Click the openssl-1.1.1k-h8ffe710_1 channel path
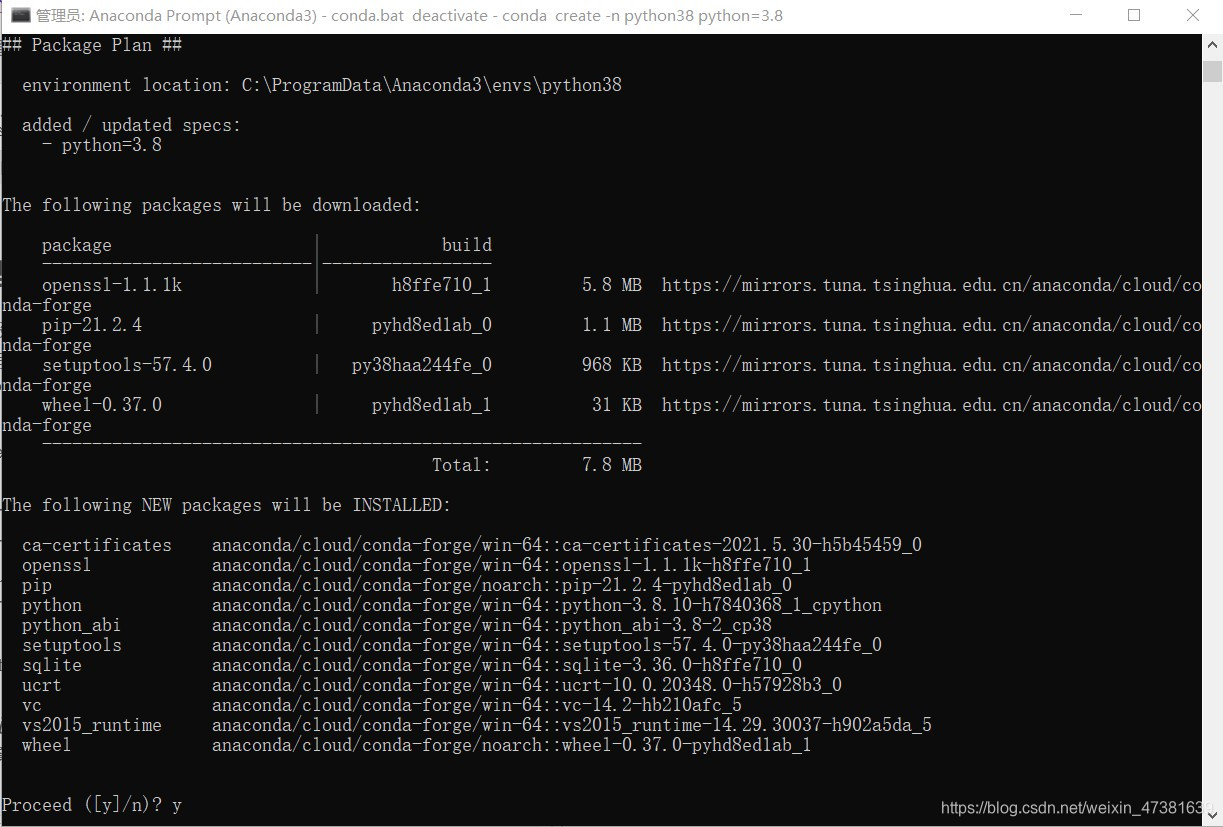The image size is (1223, 827). (x=512, y=565)
